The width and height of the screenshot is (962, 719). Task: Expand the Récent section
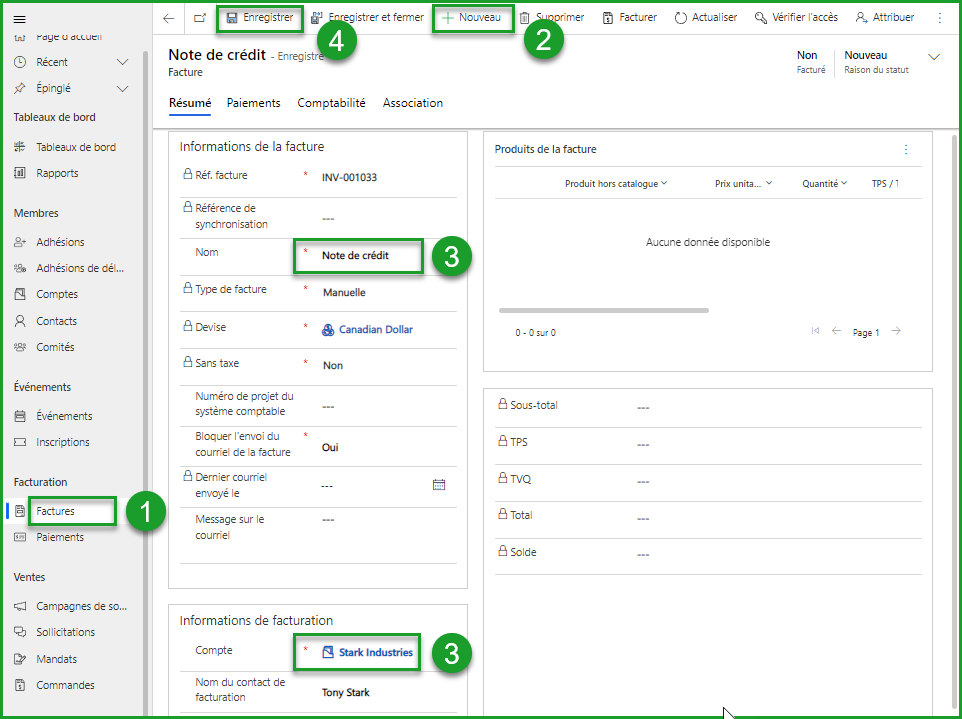click(x=123, y=62)
